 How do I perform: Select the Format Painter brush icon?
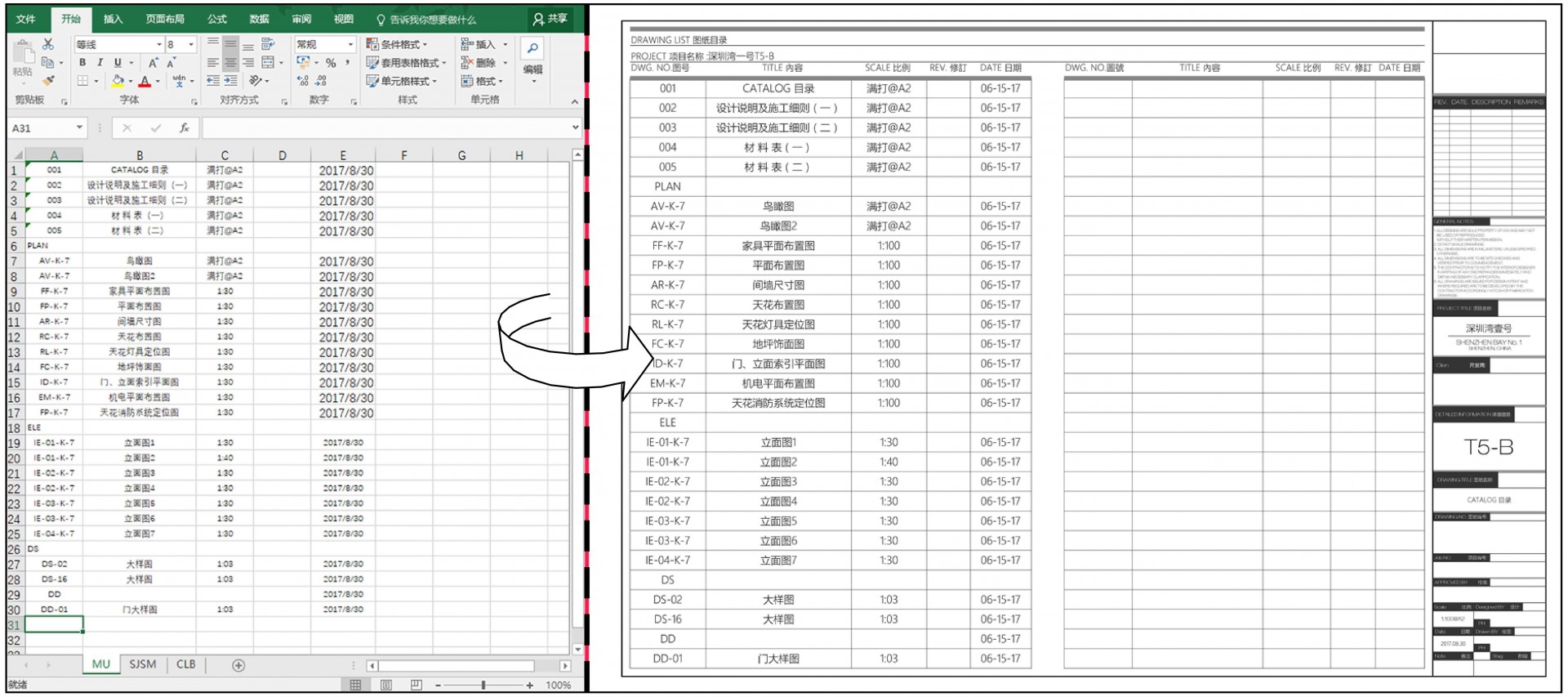48,81
